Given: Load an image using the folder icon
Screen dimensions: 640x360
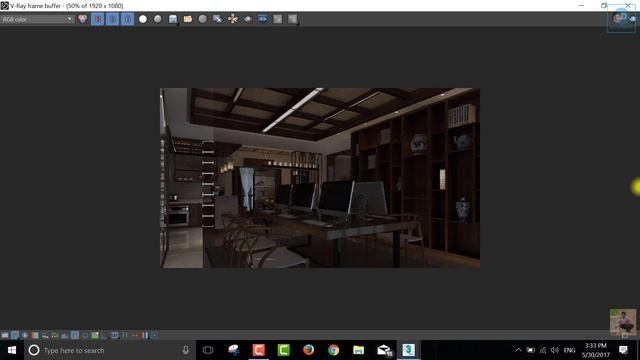Looking at the screenshot, I should point(188,19).
